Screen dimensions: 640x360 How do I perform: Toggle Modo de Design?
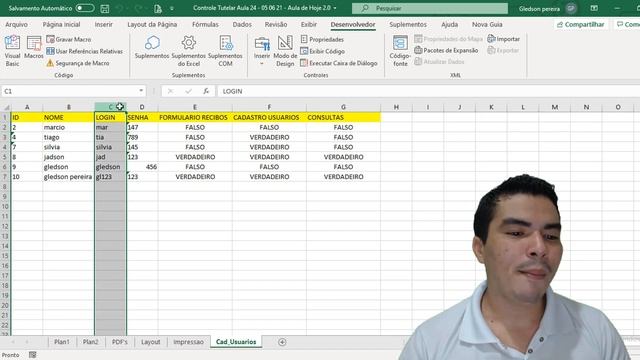click(285, 51)
